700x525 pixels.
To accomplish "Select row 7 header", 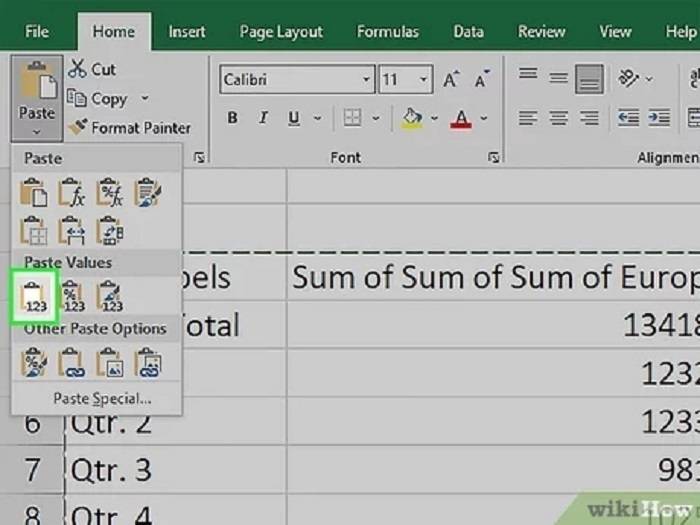I will [32, 469].
